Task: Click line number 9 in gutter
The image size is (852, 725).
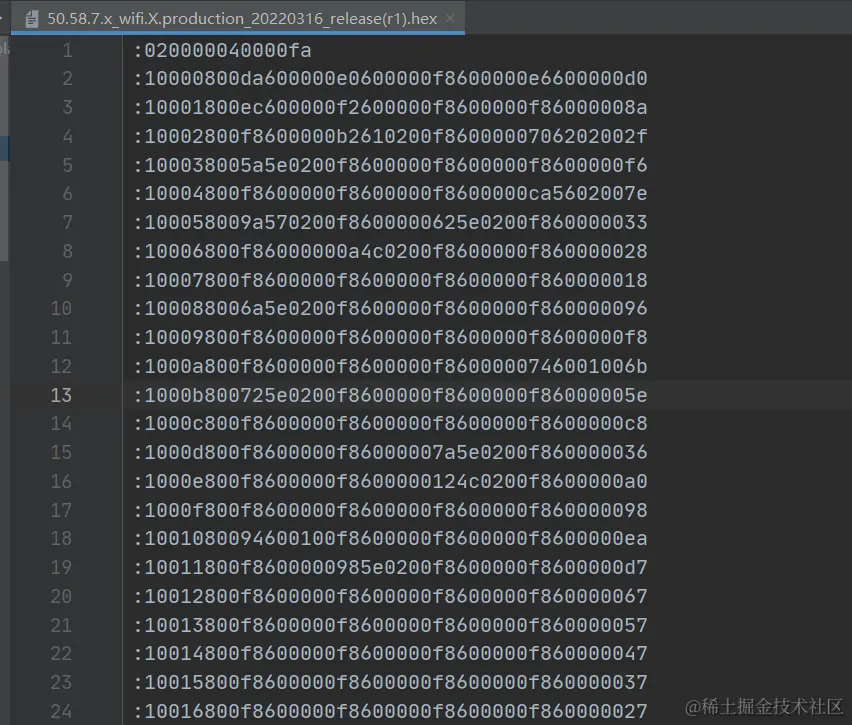Action: pos(67,280)
